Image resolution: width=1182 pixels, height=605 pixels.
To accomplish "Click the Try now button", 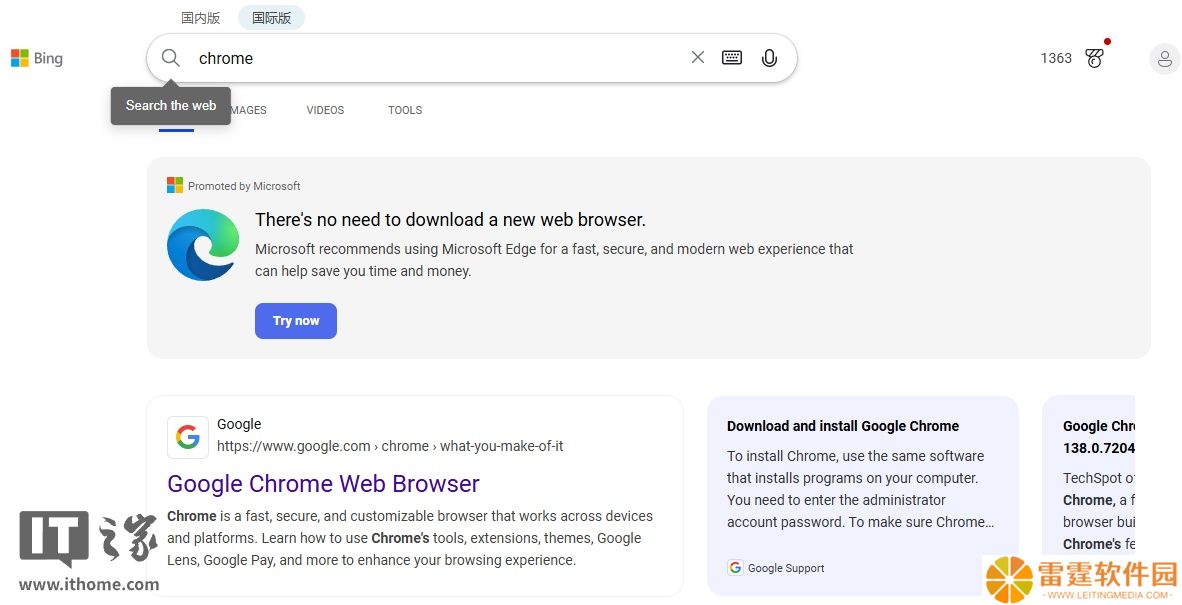I will coord(296,321).
